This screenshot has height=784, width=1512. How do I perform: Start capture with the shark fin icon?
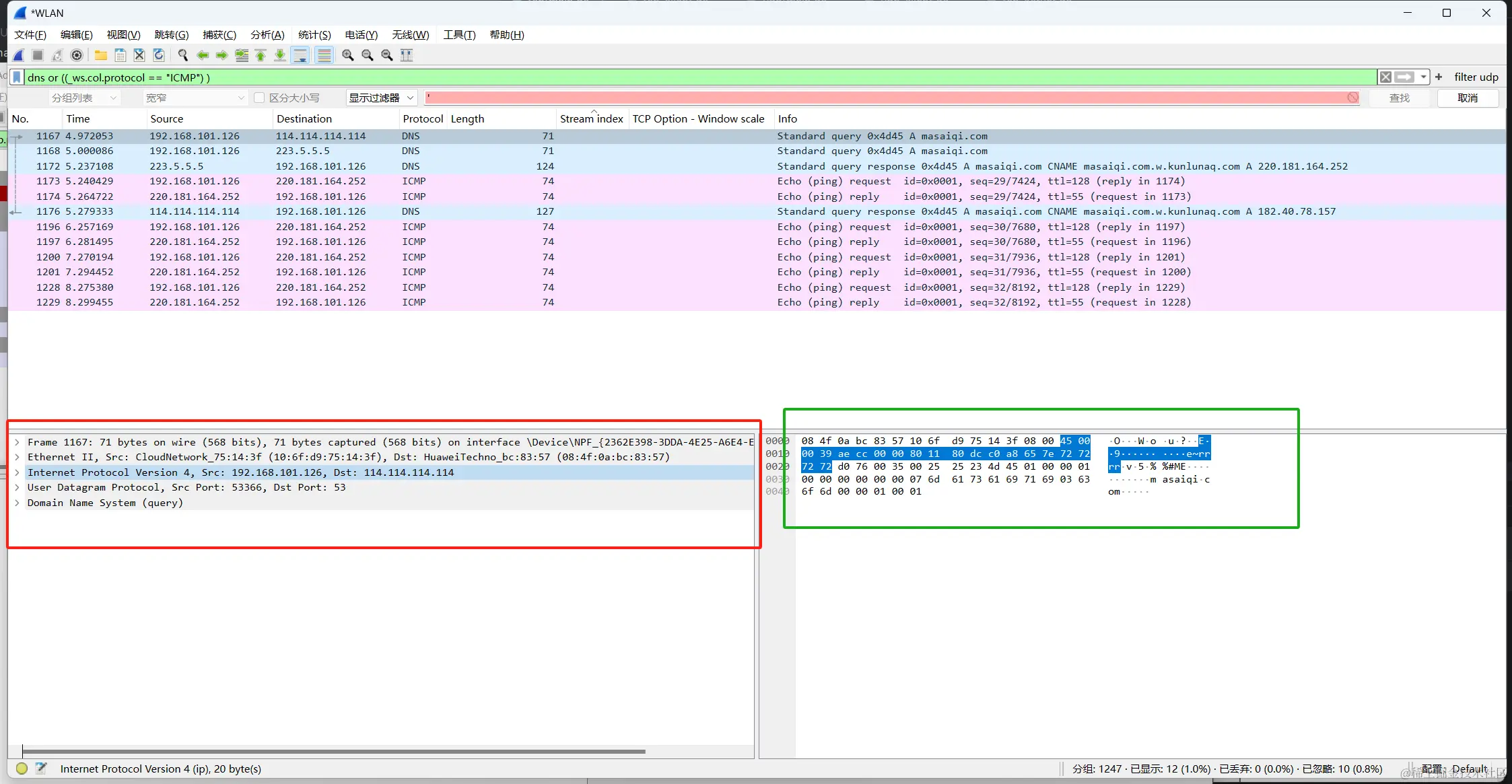19,55
